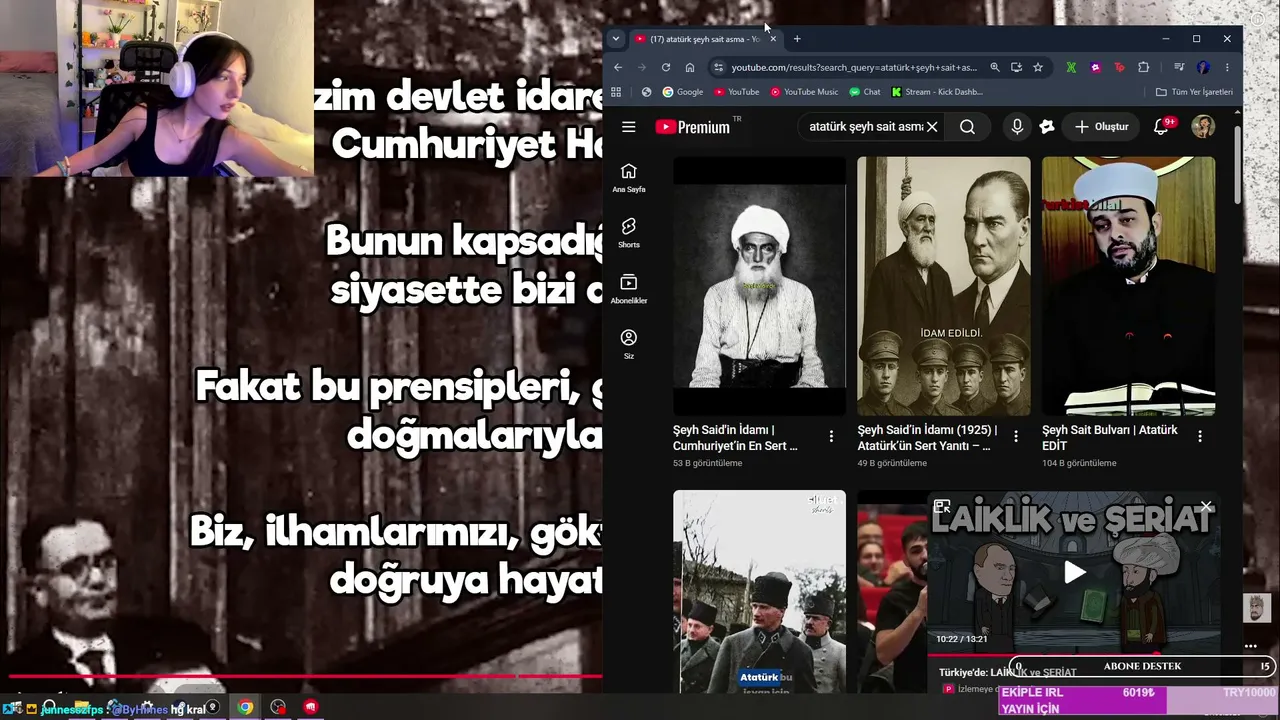The width and height of the screenshot is (1280, 720).
Task: Open the Chrome apps grid shortcut
Action: pos(616,92)
